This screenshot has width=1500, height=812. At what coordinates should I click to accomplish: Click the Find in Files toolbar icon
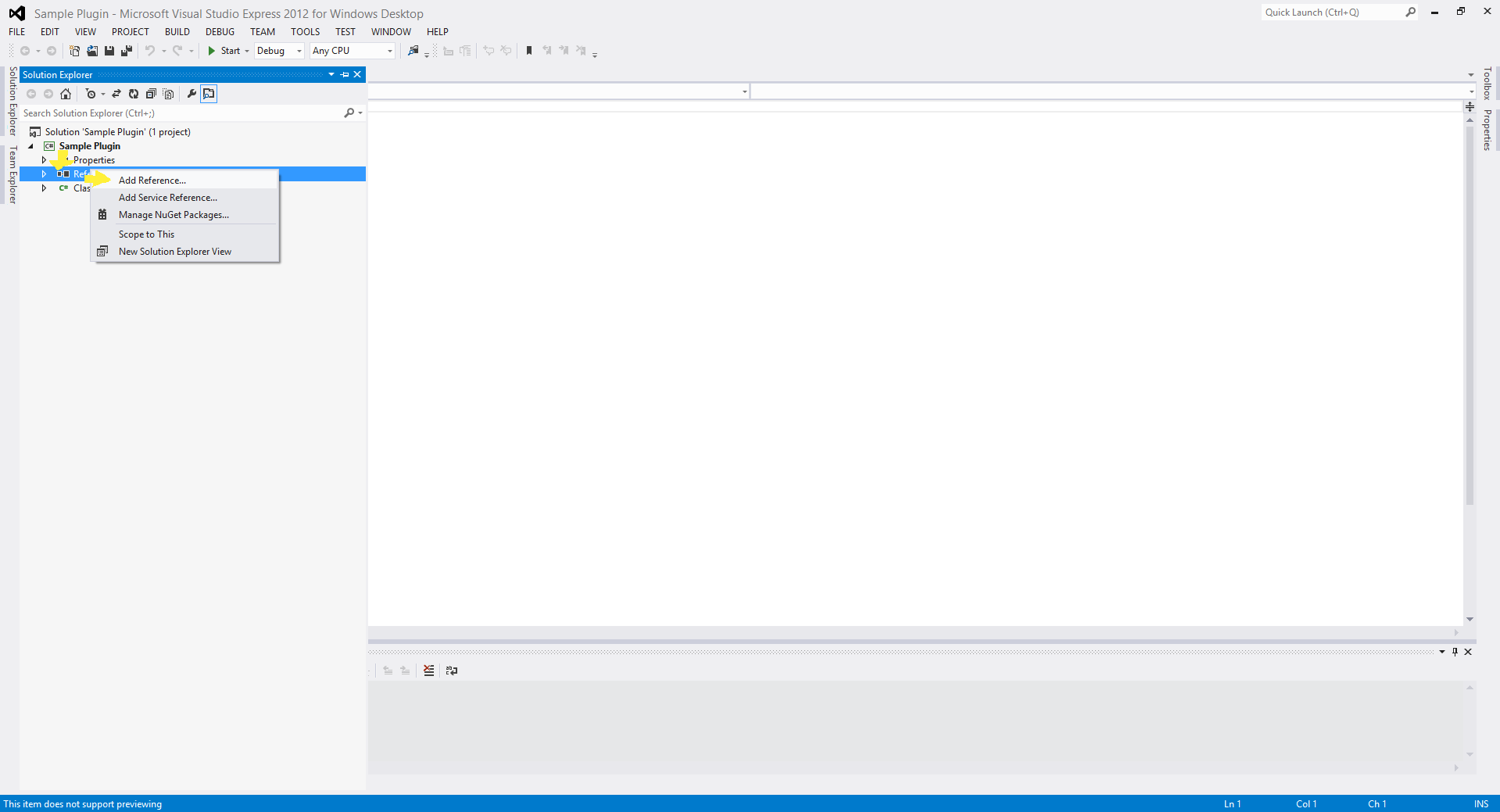pyautogui.click(x=413, y=51)
